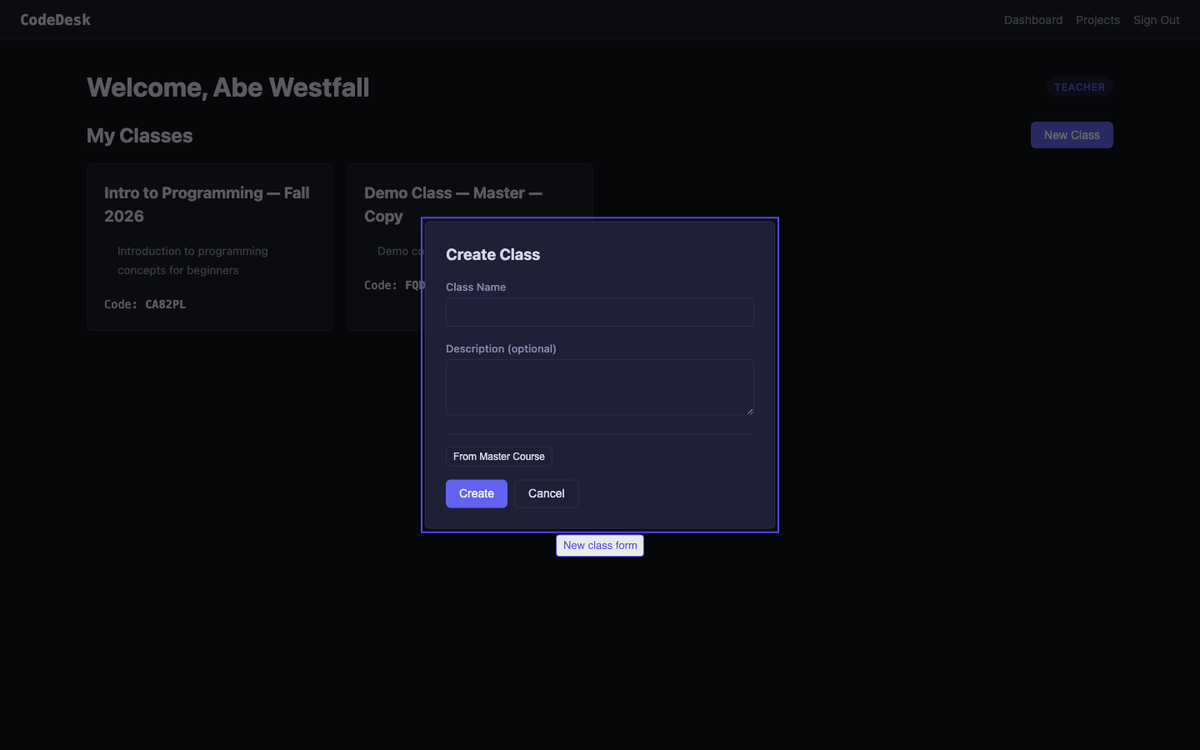This screenshot has width=1200, height=750.
Task: Go to the Projects nav item
Action: click(x=1097, y=20)
